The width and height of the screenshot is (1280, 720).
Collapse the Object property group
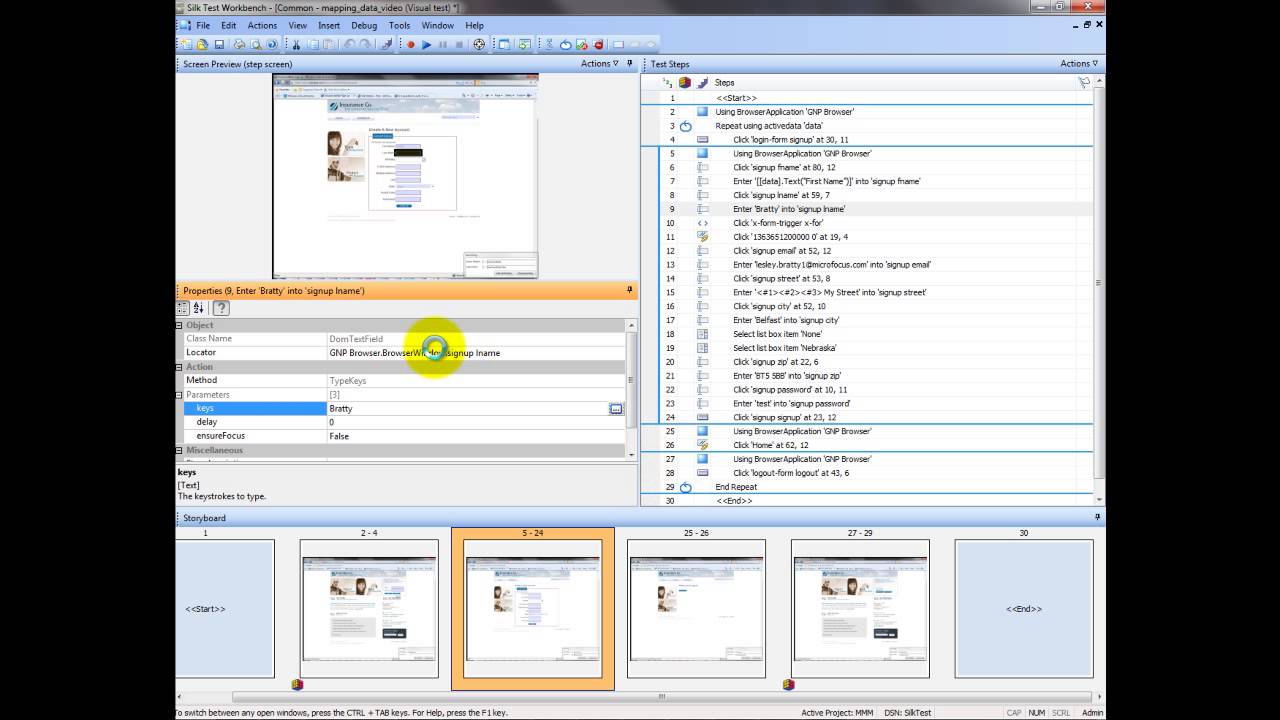pos(180,325)
